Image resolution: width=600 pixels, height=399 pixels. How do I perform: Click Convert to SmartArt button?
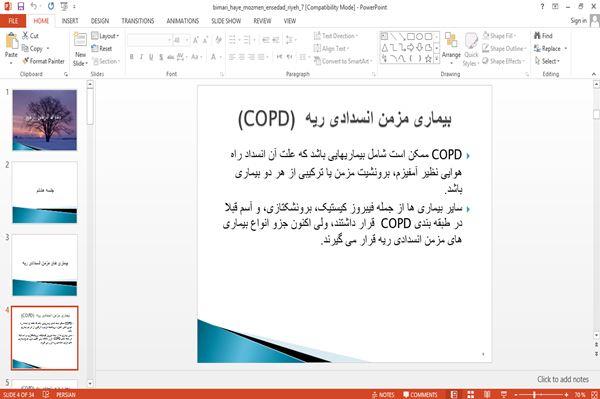pos(342,61)
